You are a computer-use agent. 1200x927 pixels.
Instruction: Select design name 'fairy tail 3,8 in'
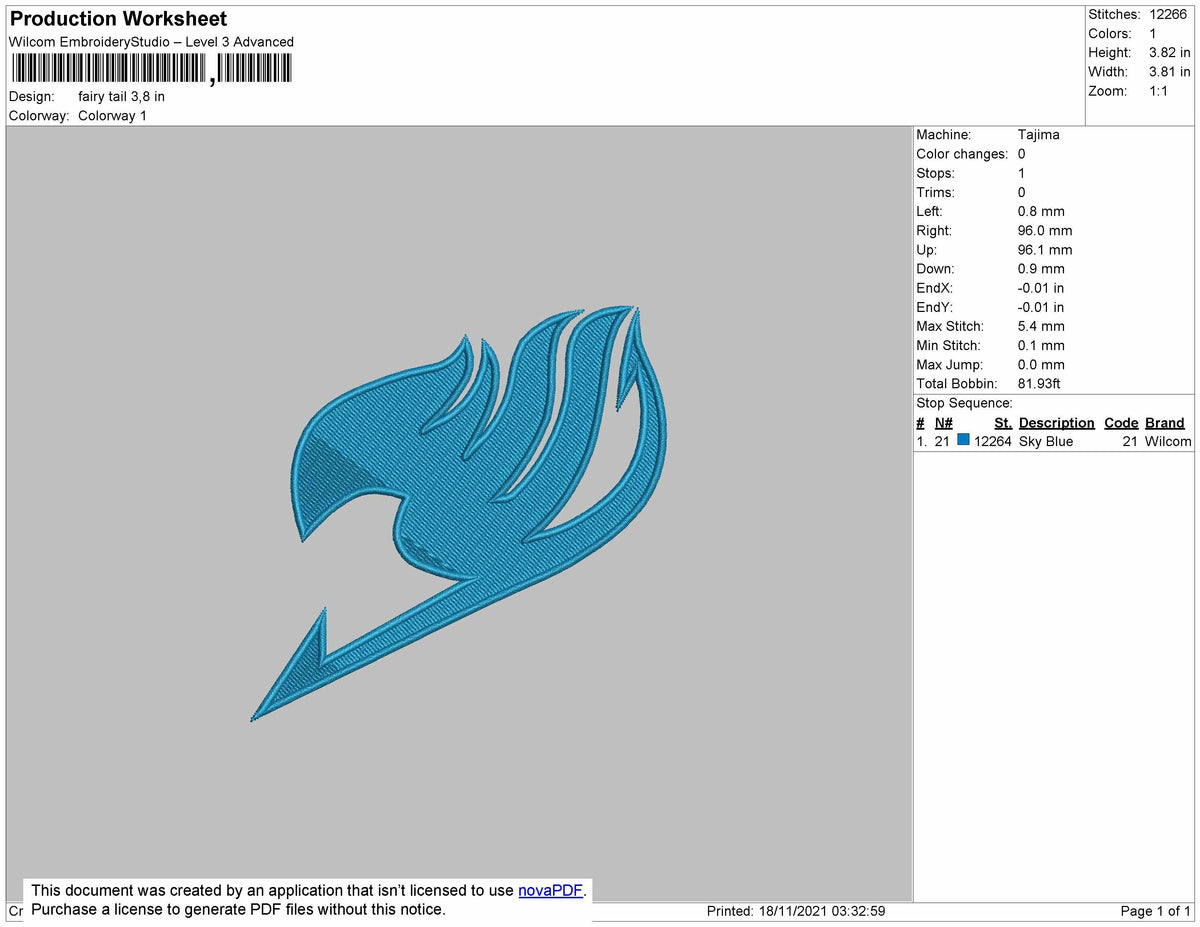coord(121,97)
